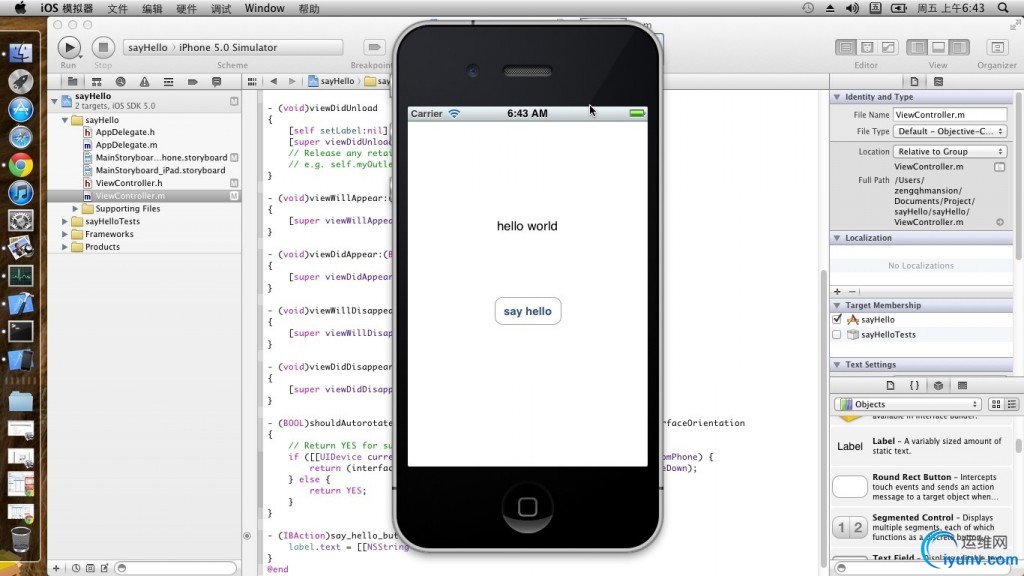Open the Organizer window
This screenshot has width=1024, height=576.
pos(997,48)
